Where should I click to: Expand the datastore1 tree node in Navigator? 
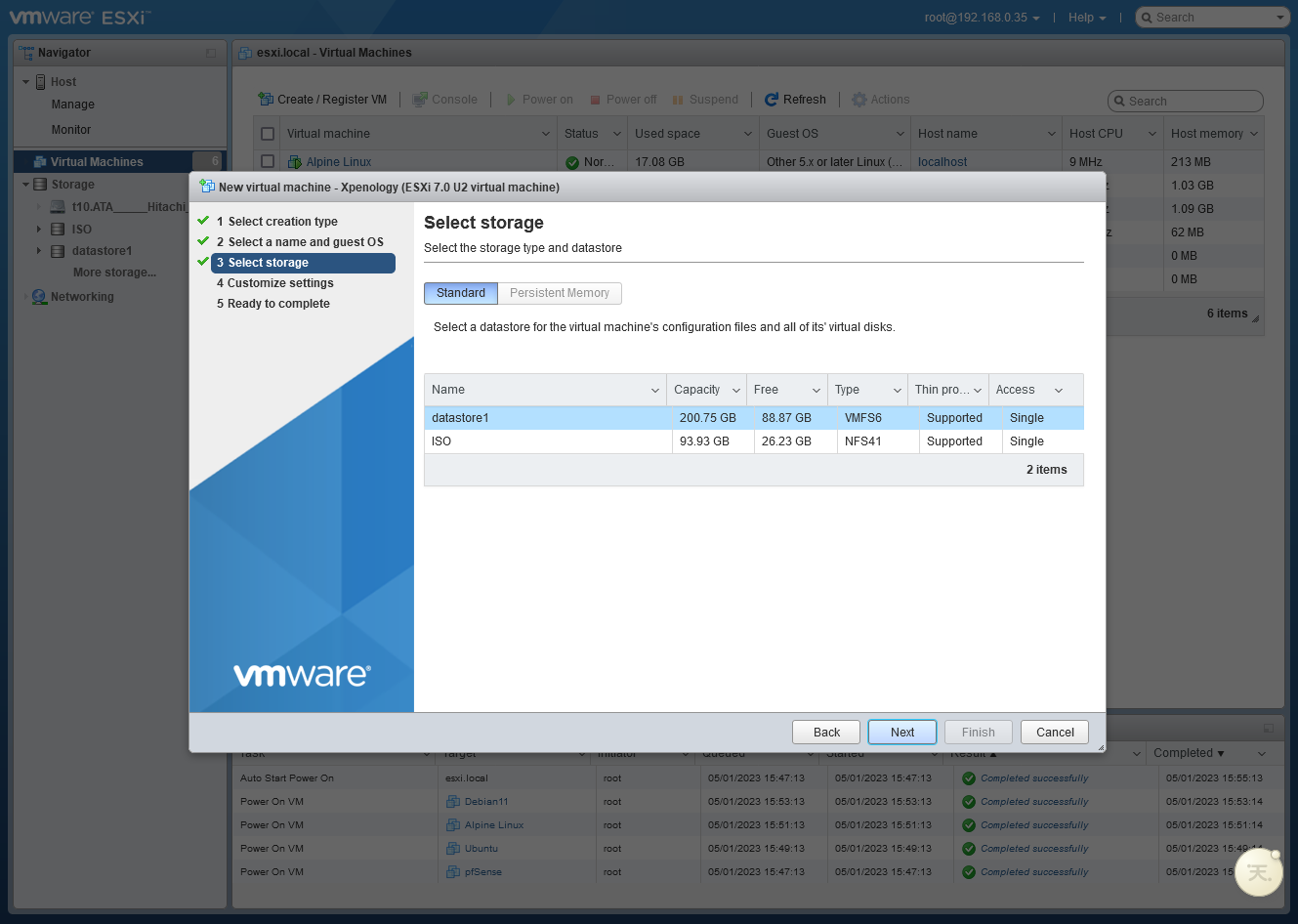pos(39,251)
